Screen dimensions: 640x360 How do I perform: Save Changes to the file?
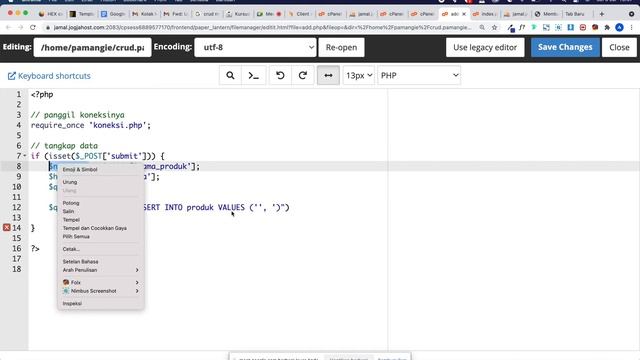coord(565,47)
